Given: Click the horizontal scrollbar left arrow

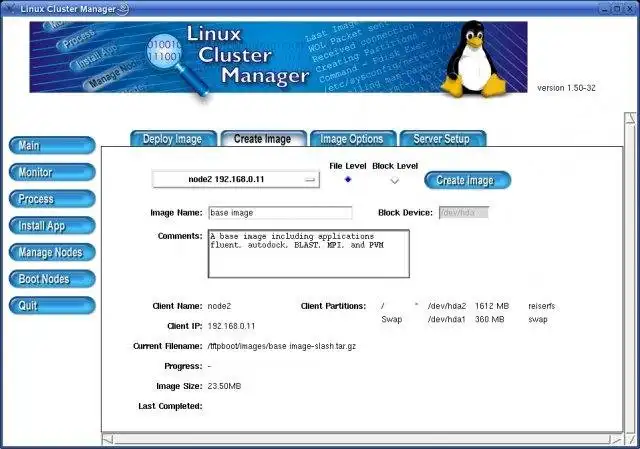Looking at the screenshot, I should point(107,440).
